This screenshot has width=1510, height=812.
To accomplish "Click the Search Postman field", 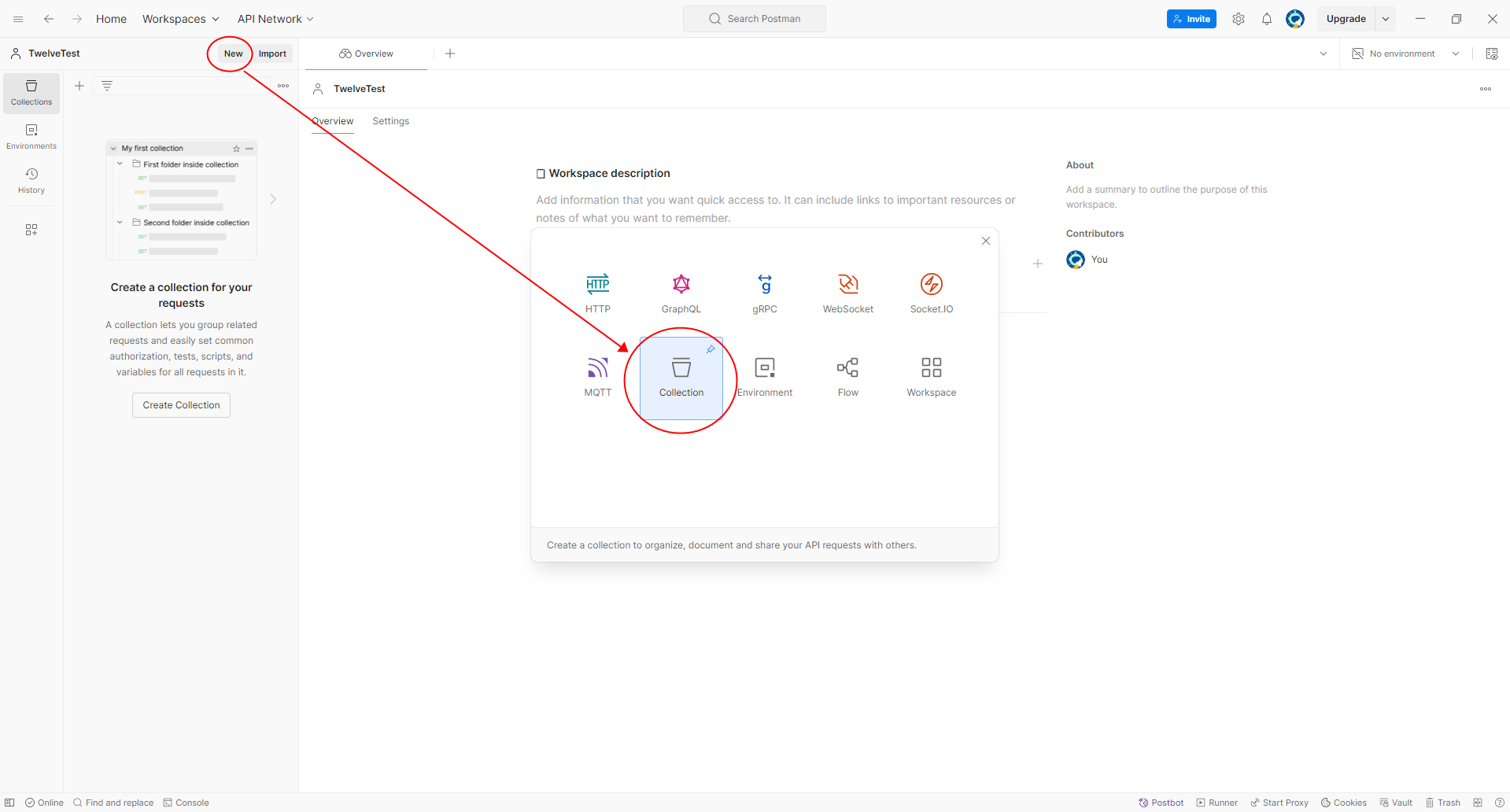I will pyautogui.click(x=755, y=19).
